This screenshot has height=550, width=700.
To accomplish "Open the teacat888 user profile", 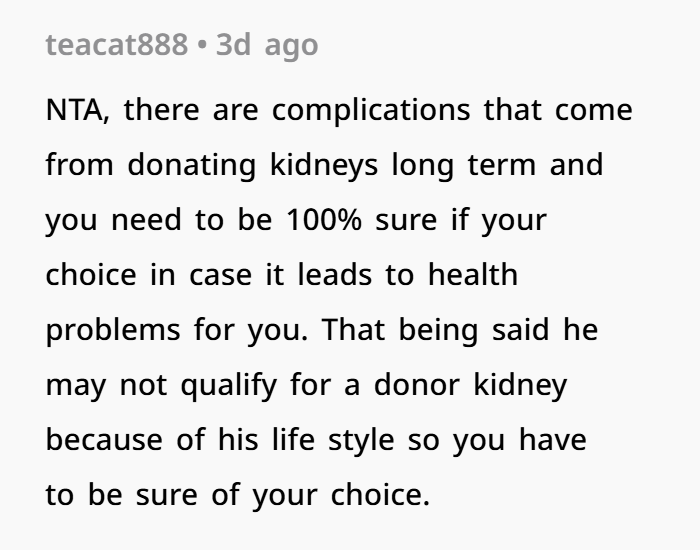I will pos(115,46).
